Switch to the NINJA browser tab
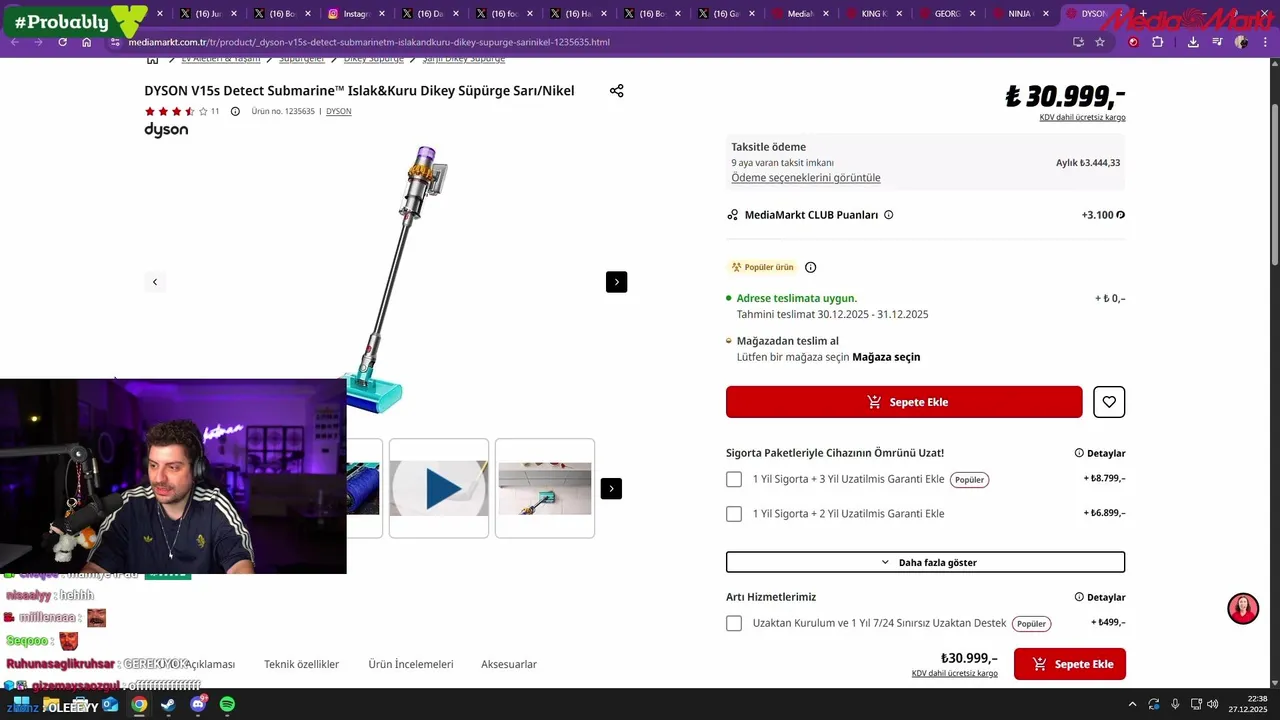Screen dimensions: 1280x720 click(1023, 14)
